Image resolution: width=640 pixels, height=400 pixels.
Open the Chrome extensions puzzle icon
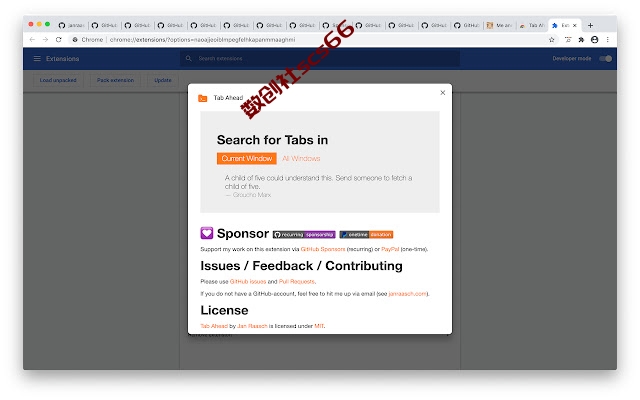(x=581, y=40)
